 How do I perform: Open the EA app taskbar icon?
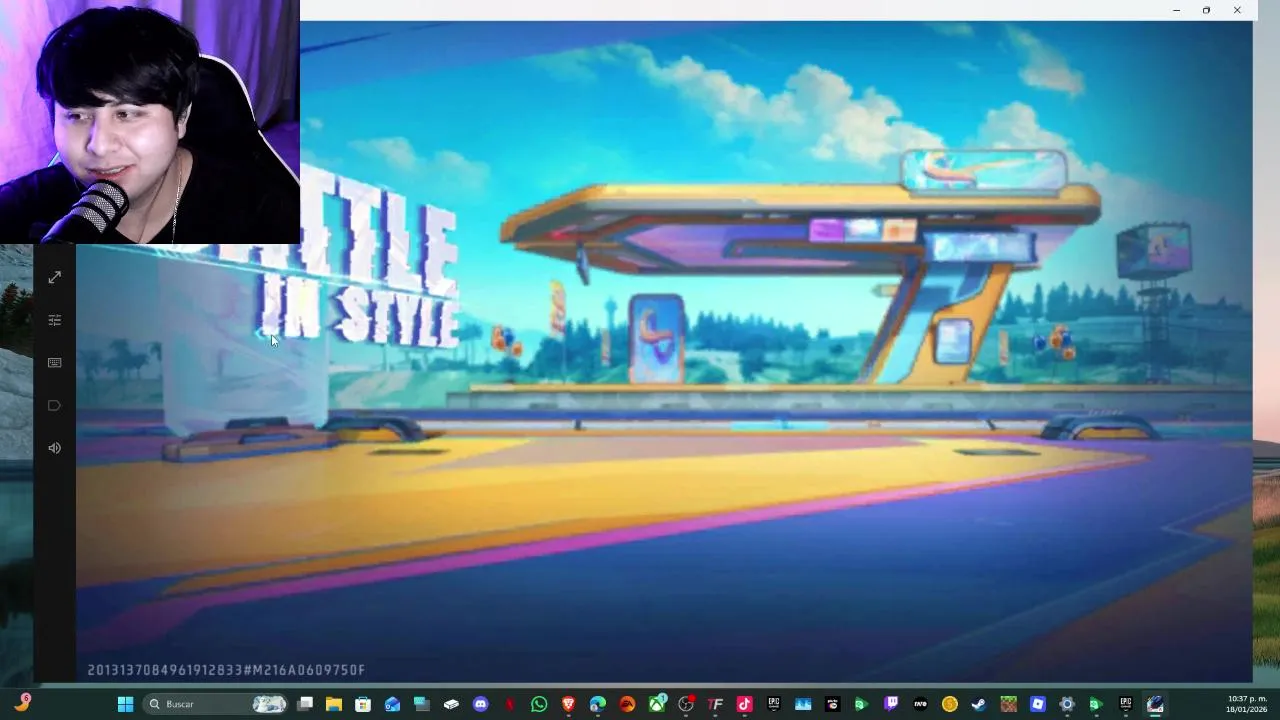coord(627,704)
